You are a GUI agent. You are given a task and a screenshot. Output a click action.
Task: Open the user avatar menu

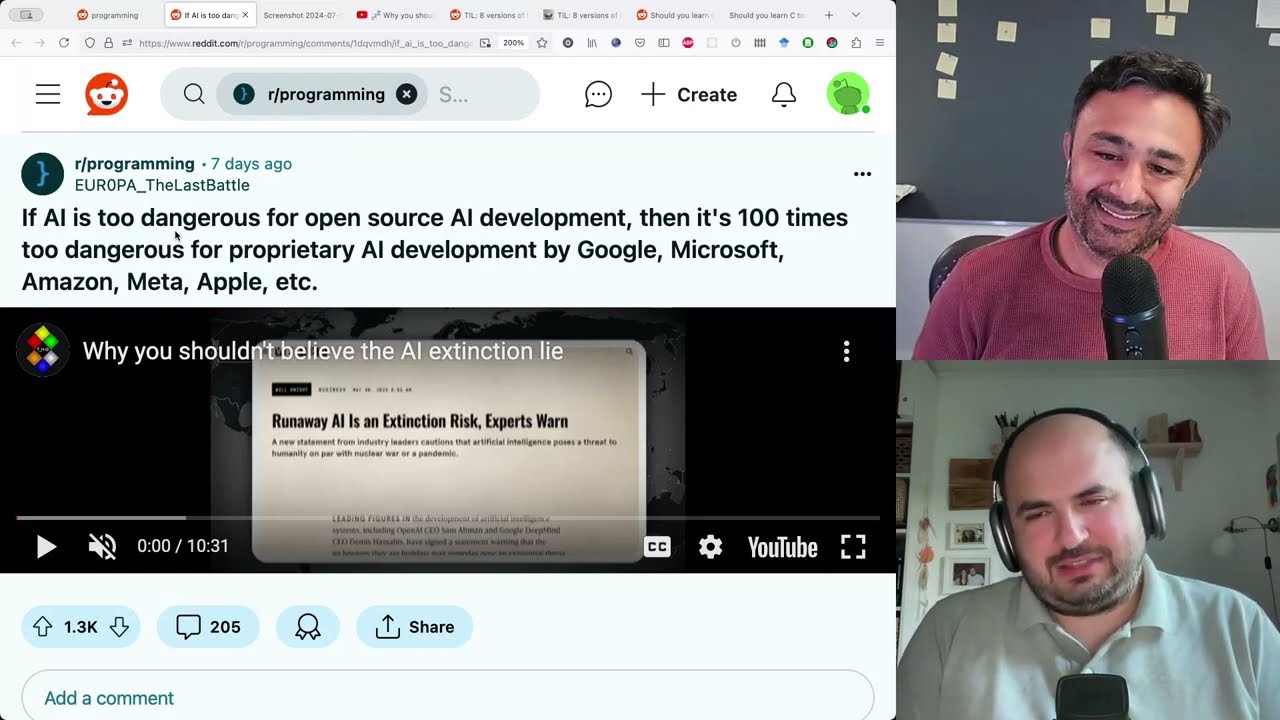coord(848,94)
